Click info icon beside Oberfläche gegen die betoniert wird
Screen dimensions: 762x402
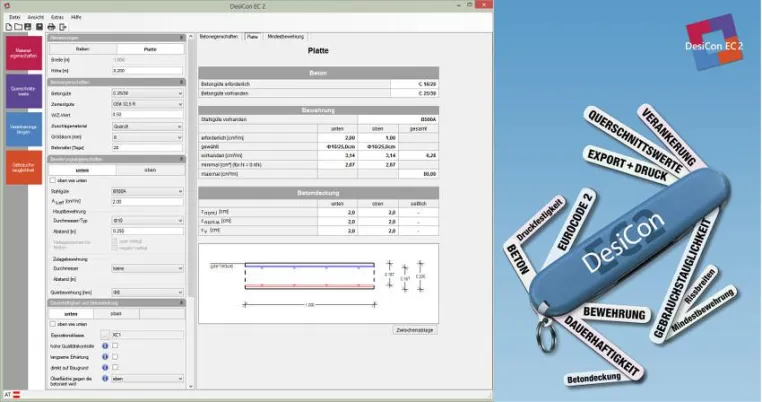coord(105,378)
